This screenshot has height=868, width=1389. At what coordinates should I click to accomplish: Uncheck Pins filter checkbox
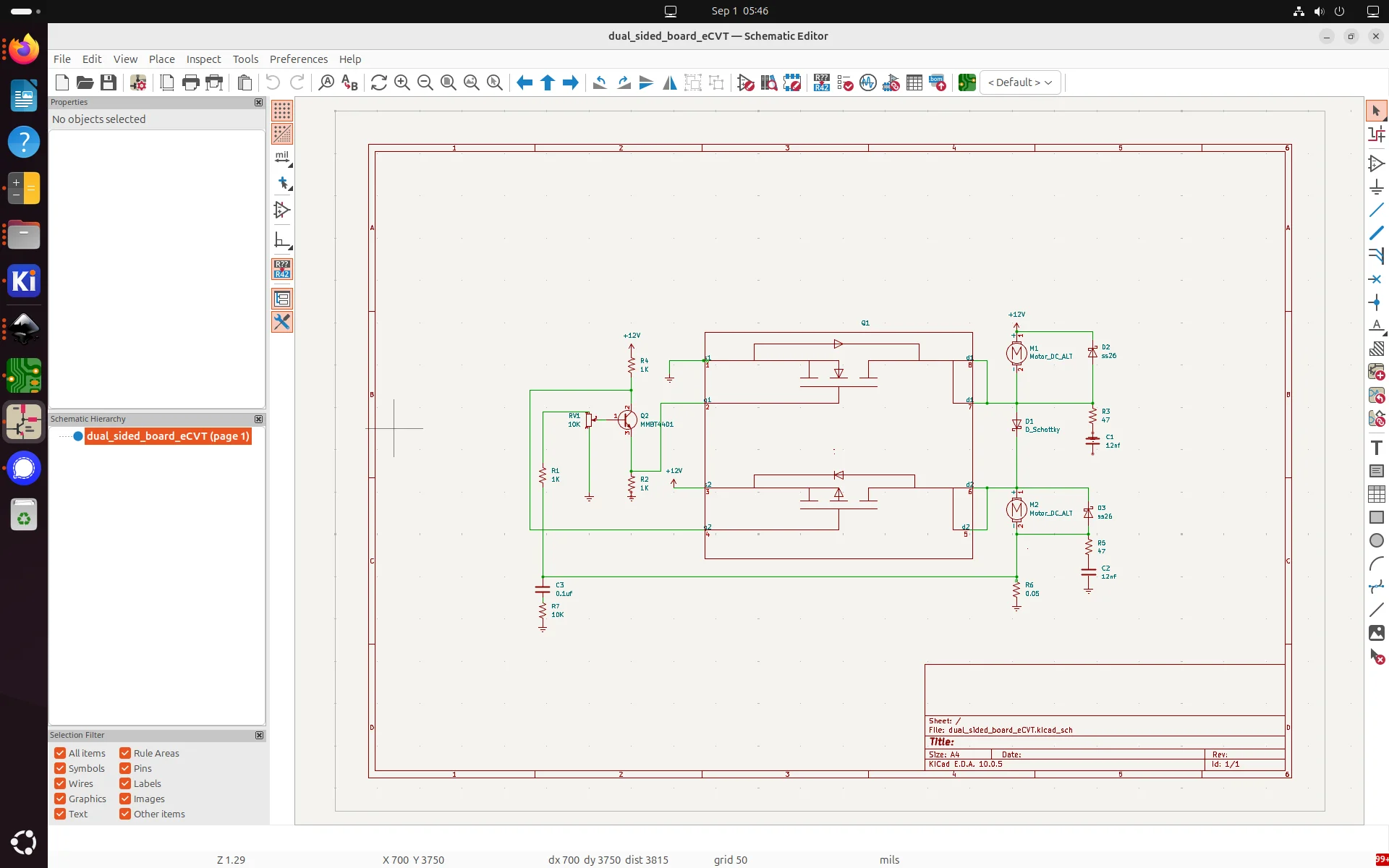125,768
